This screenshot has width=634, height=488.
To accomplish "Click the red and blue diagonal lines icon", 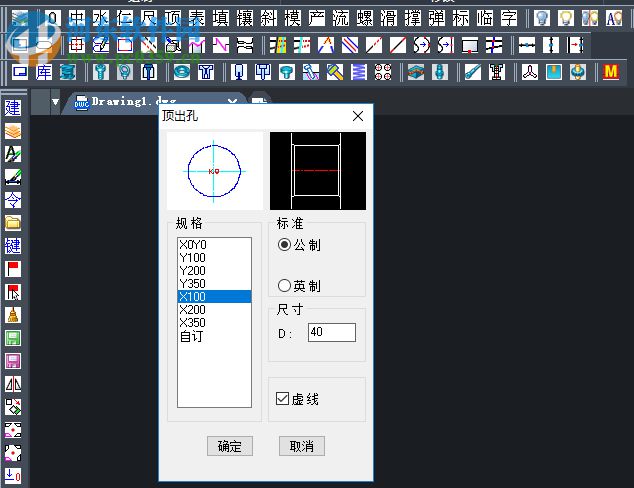I will [350, 45].
